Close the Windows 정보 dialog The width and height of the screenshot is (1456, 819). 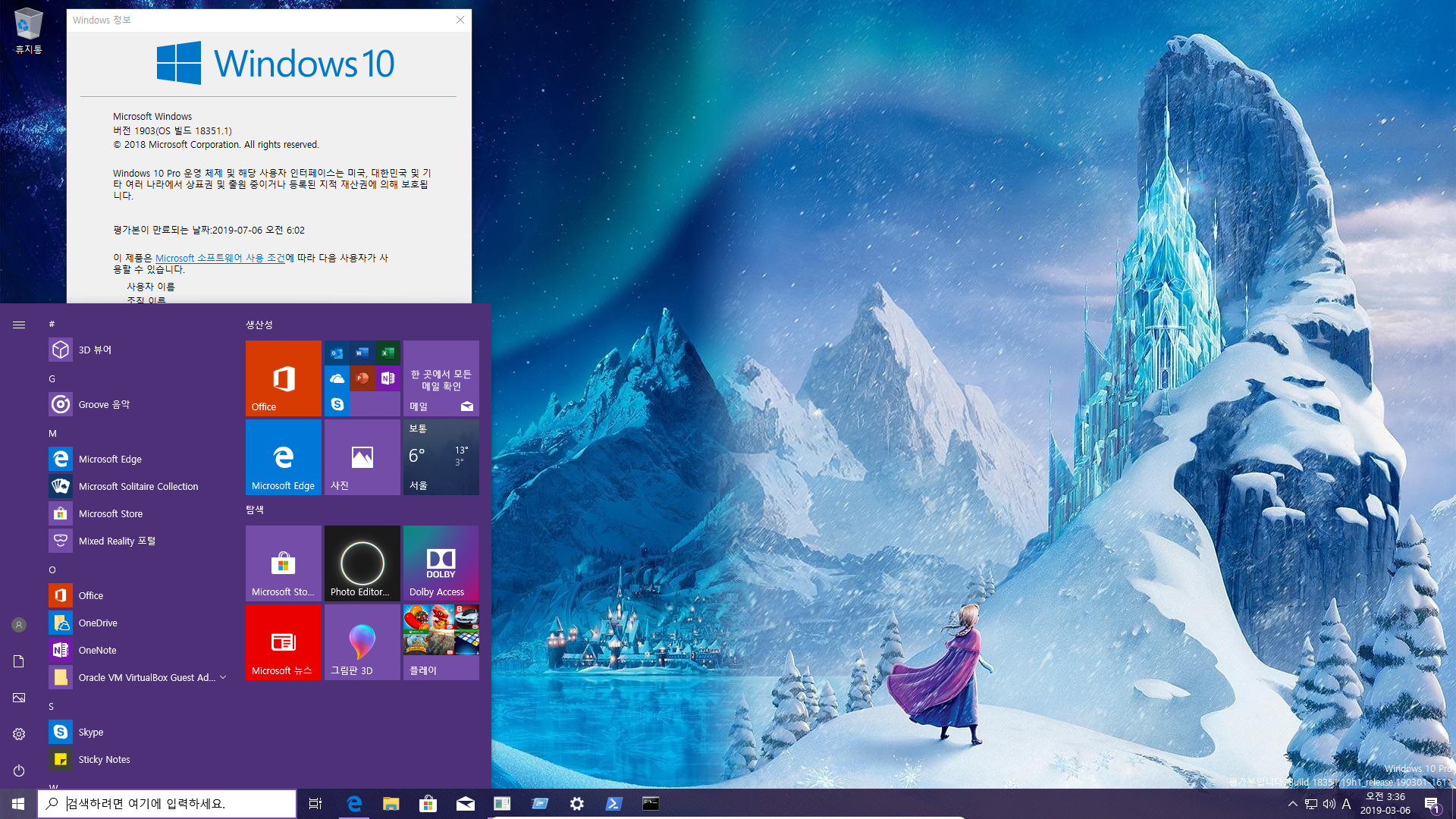pyautogui.click(x=460, y=20)
